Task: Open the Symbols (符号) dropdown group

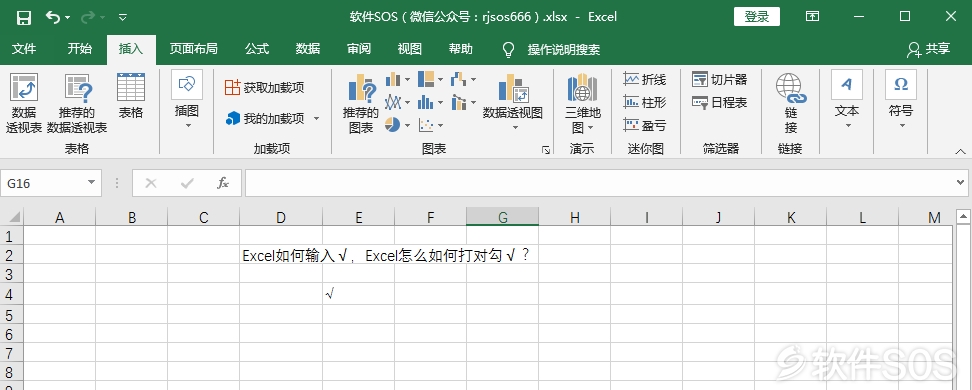Action: pos(901,100)
